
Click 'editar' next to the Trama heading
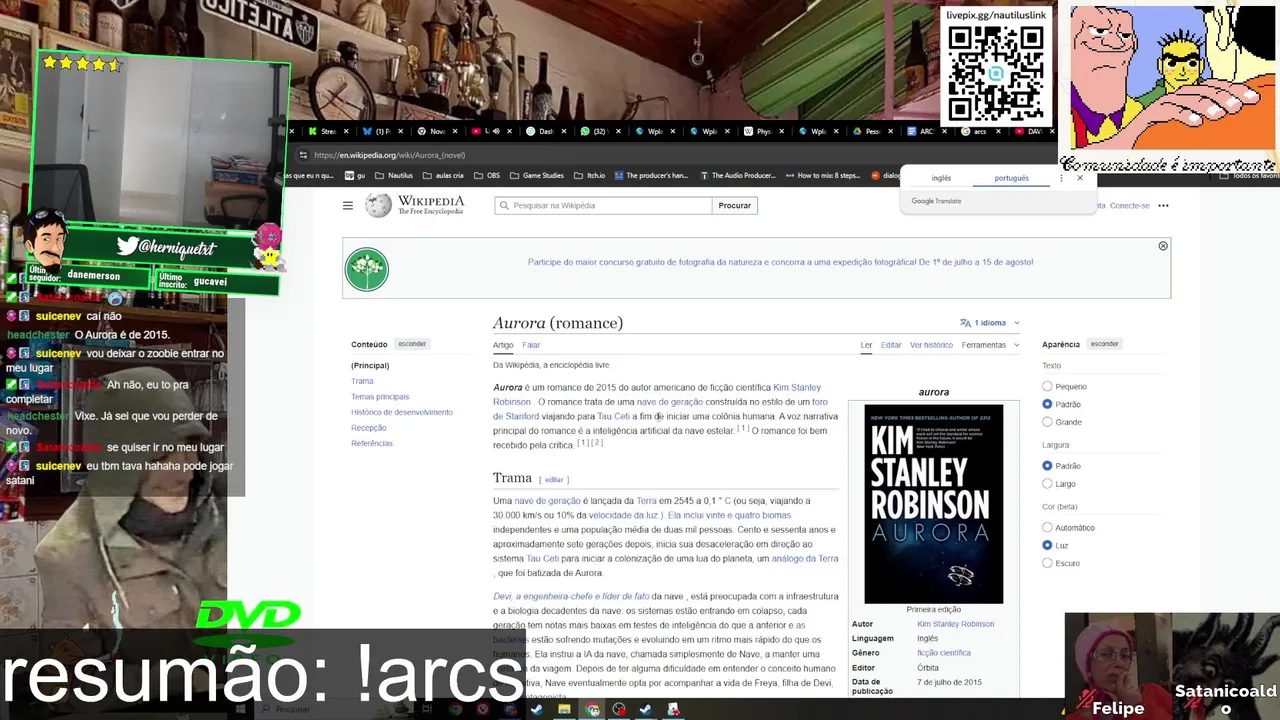pos(554,480)
